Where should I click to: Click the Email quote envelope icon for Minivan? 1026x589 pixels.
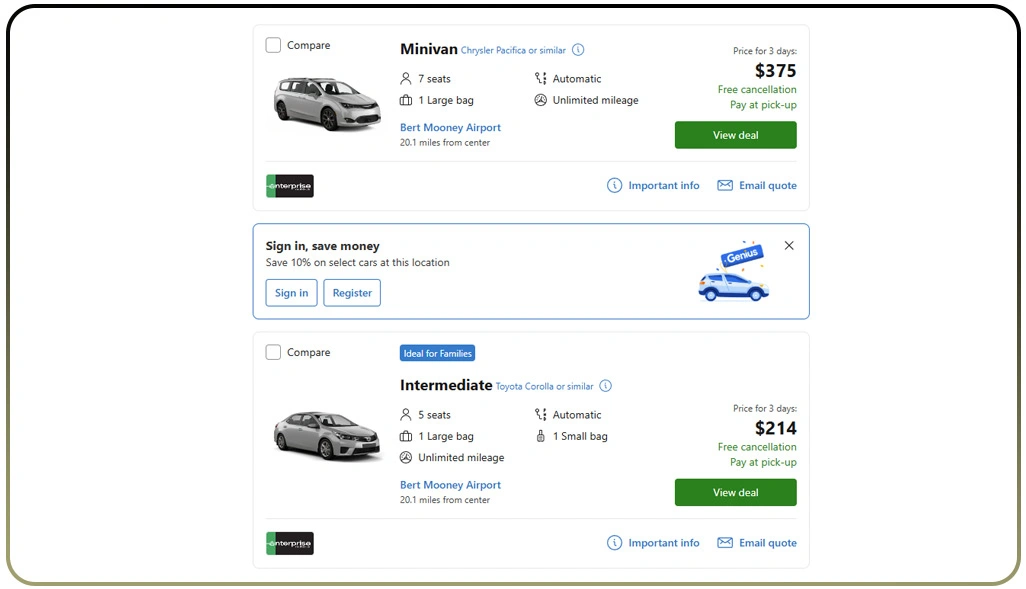click(x=724, y=185)
